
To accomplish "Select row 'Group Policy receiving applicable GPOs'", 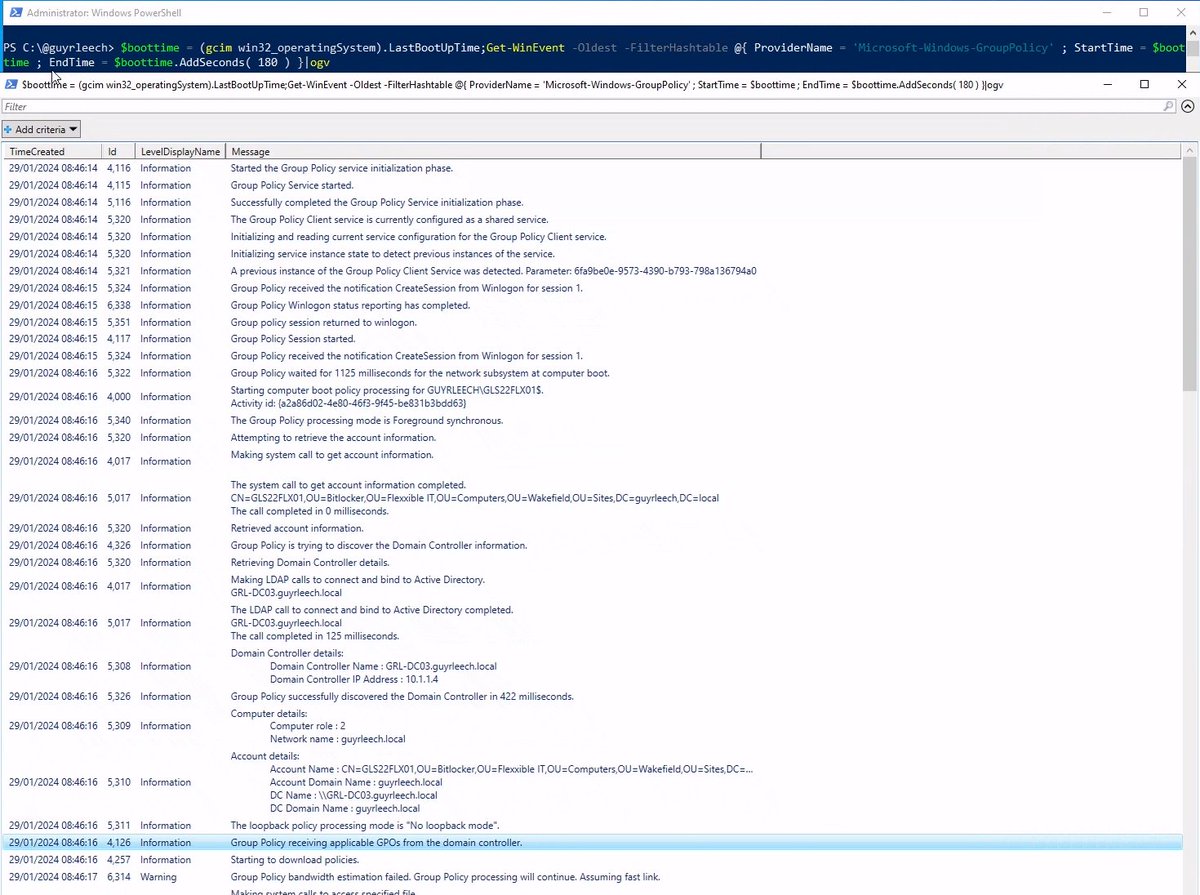I will [x=591, y=842].
